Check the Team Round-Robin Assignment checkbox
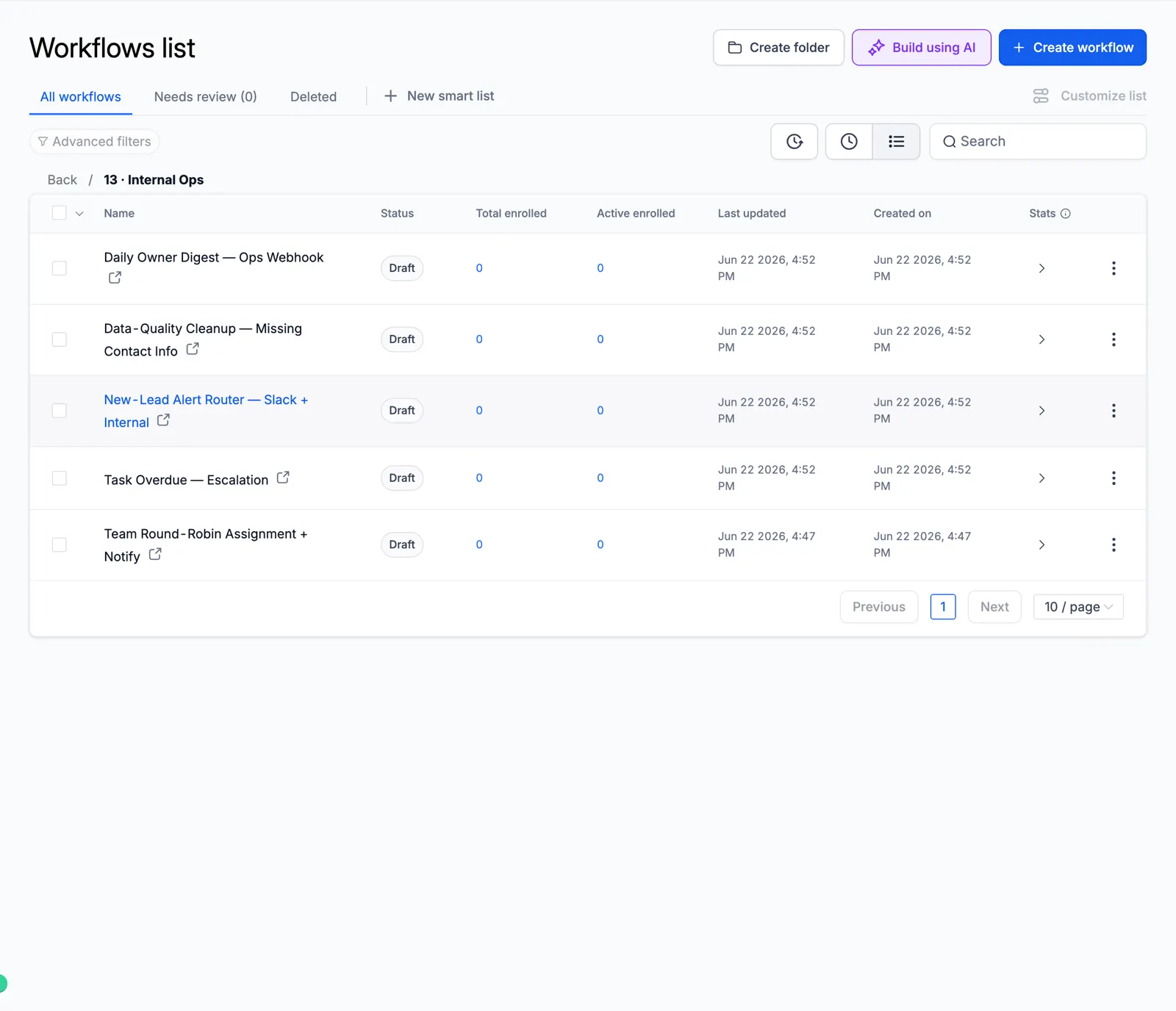This screenshot has width=1176, height=1011. click(x=60, y=544)
